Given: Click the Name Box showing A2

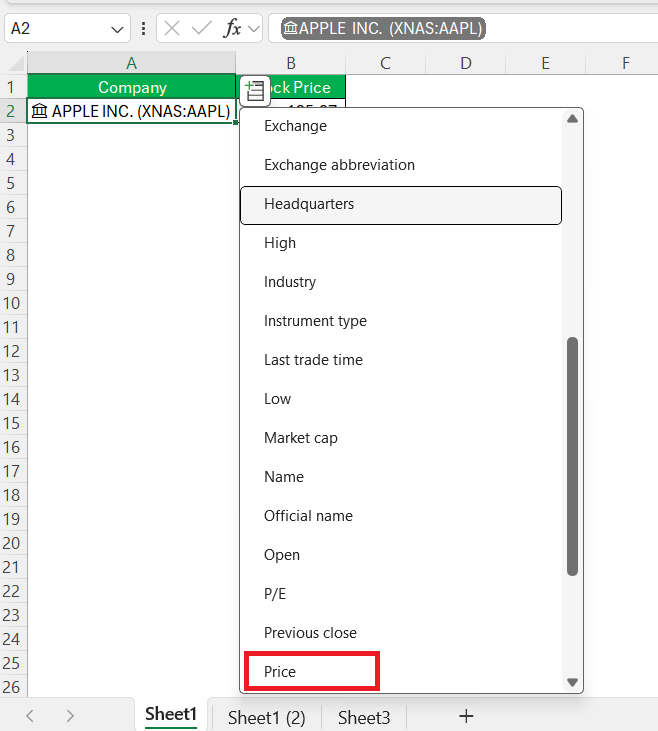Looking at the screenshot, I should click(68, 28).
